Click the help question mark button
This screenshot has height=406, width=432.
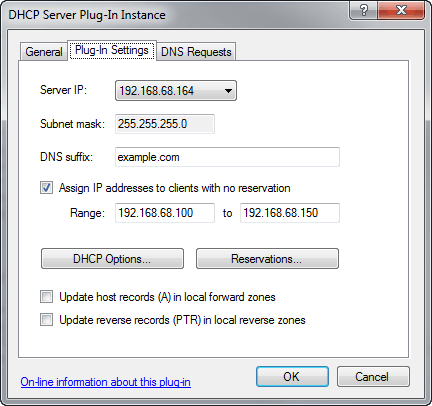pyautogui.click(x=363, y=10)
